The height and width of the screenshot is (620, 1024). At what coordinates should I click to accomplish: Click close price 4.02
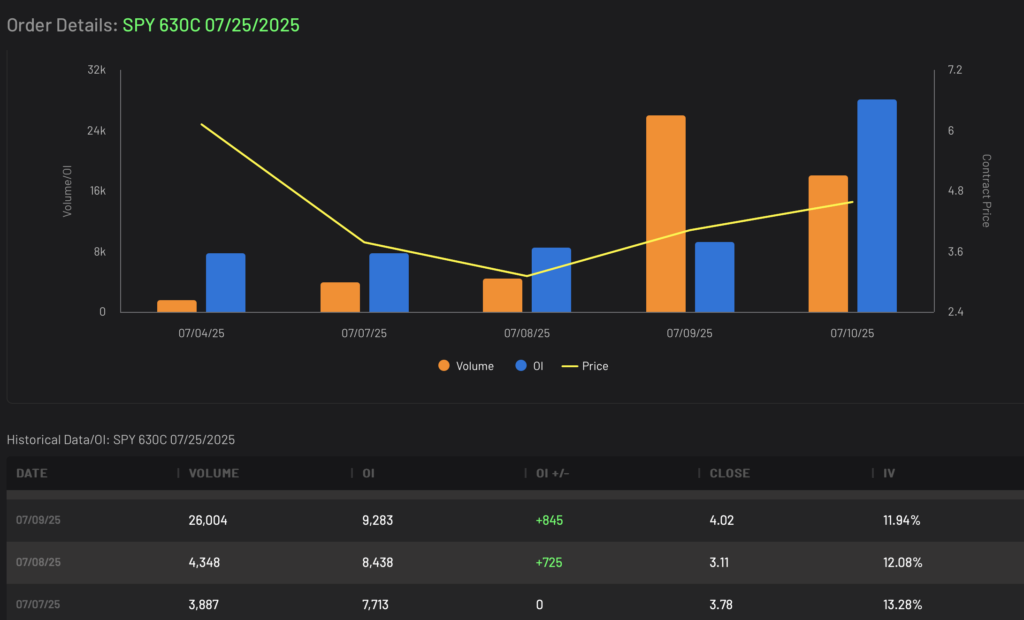(x=722, y=520)
